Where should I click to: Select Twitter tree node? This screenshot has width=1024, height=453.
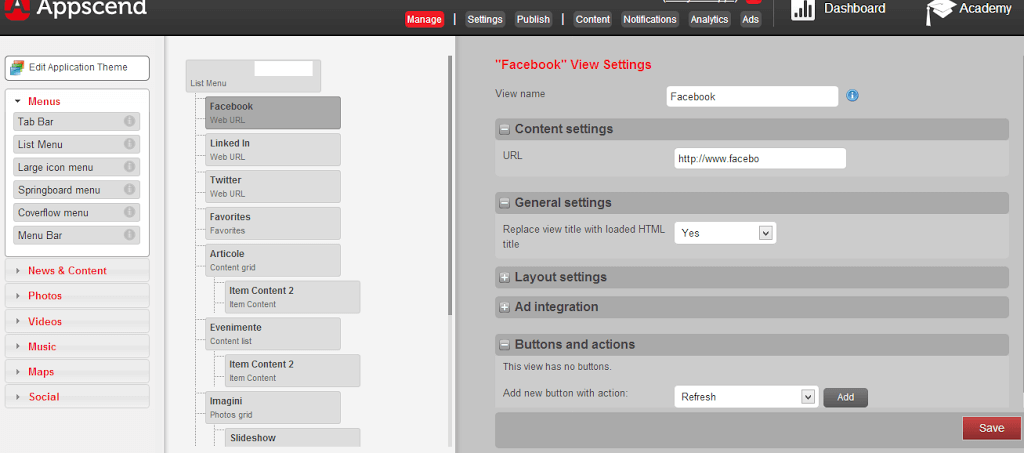273,187
